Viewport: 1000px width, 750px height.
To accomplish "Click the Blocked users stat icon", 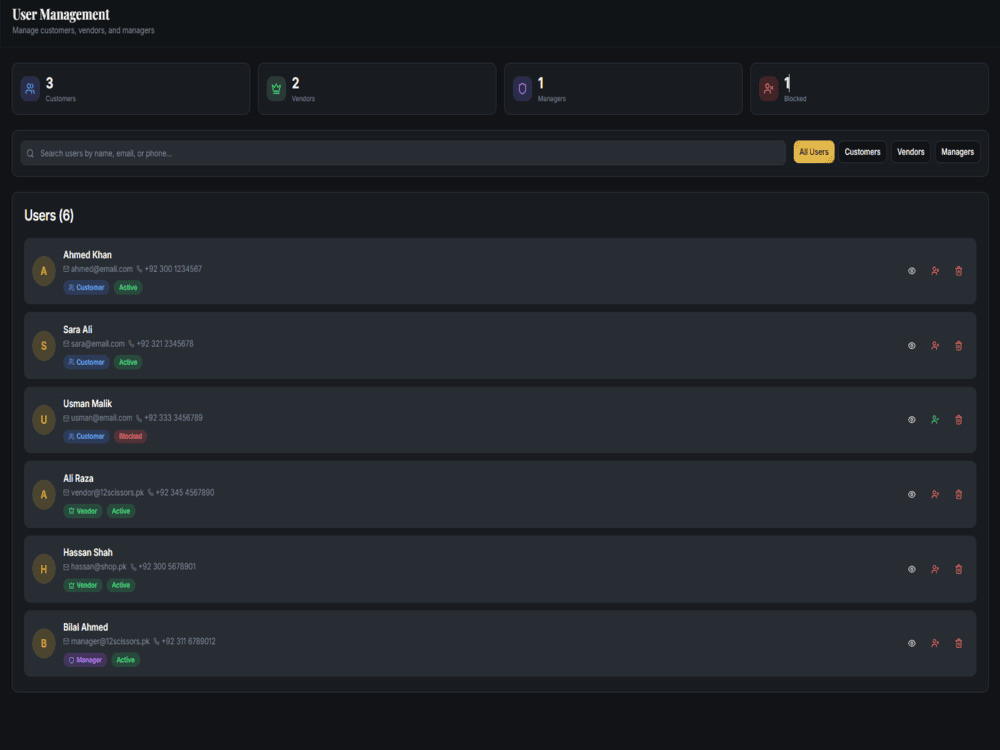I will [768, 89].
